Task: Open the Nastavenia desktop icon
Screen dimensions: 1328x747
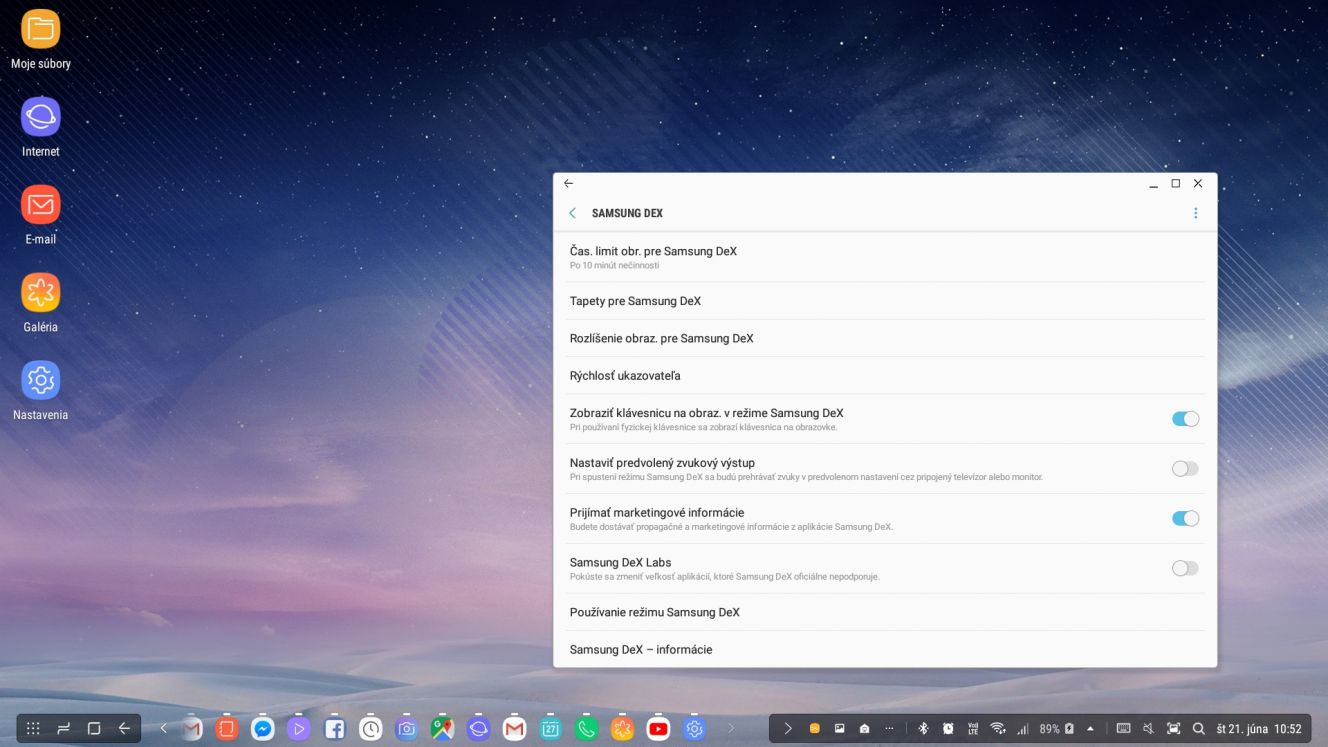Action: [40, 392]
